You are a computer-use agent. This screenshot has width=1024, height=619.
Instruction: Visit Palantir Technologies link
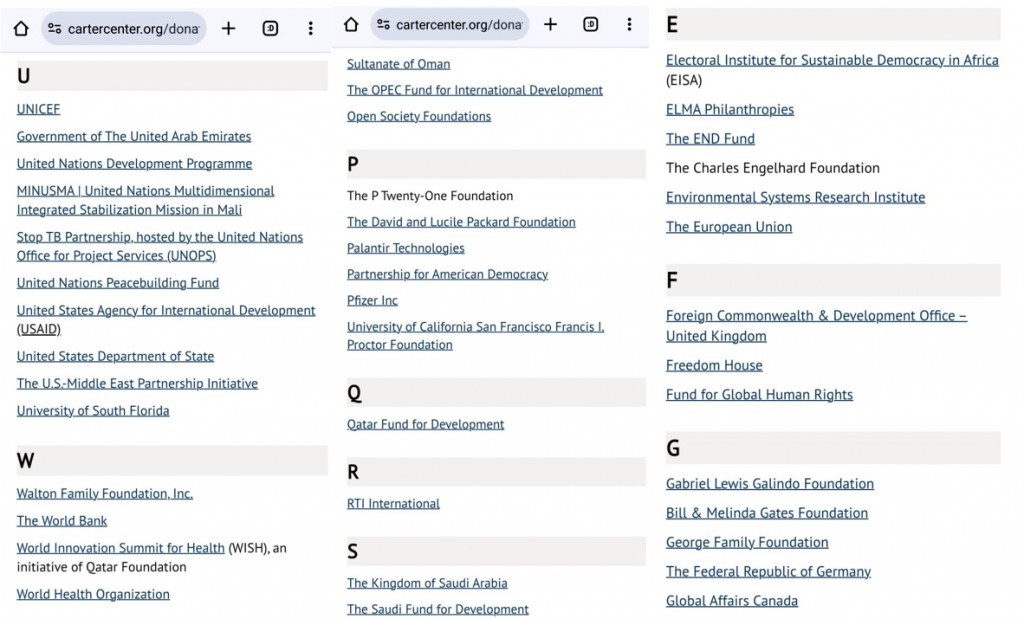(x=406, y=248)
